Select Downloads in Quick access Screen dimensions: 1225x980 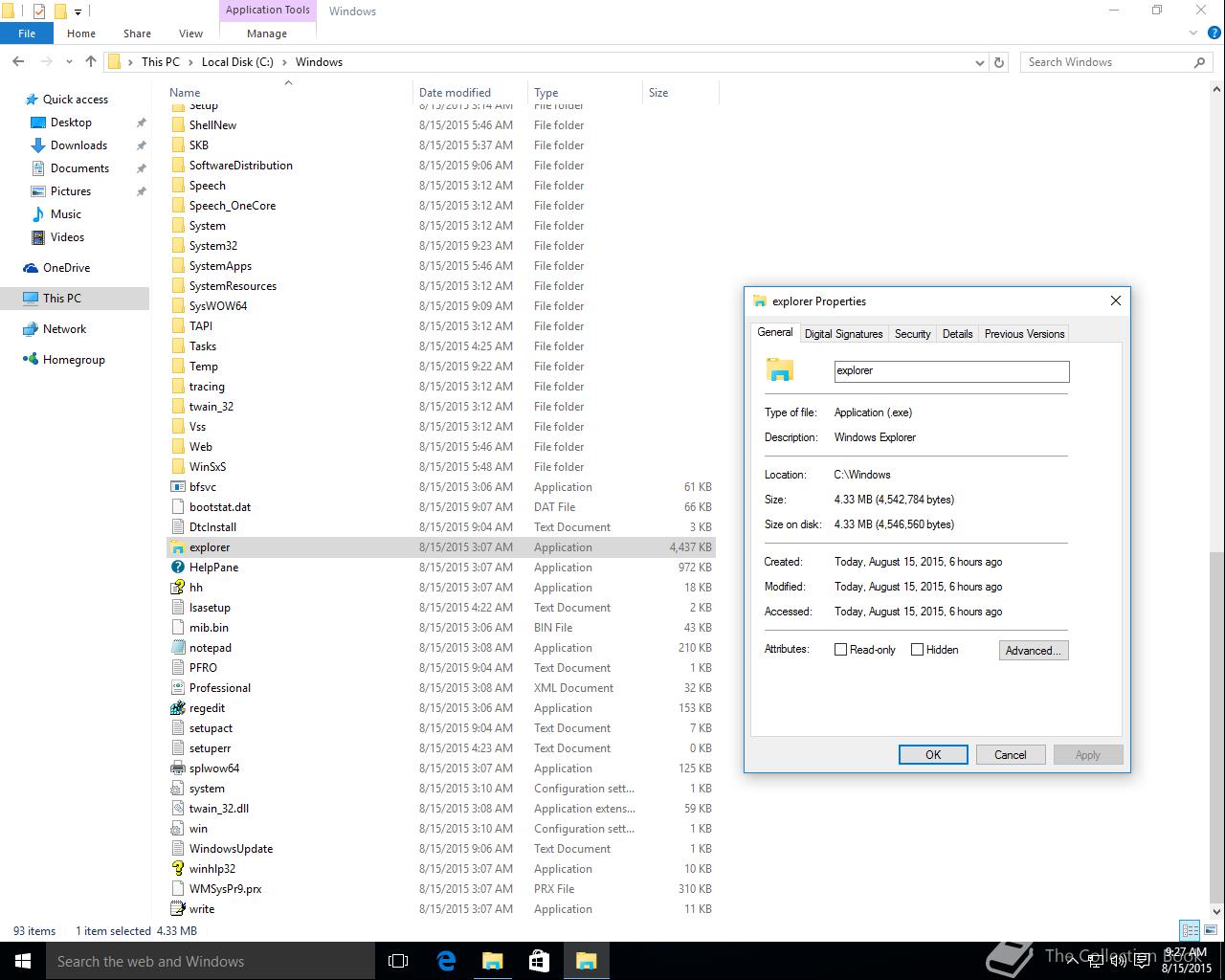(x=78, y=145)
